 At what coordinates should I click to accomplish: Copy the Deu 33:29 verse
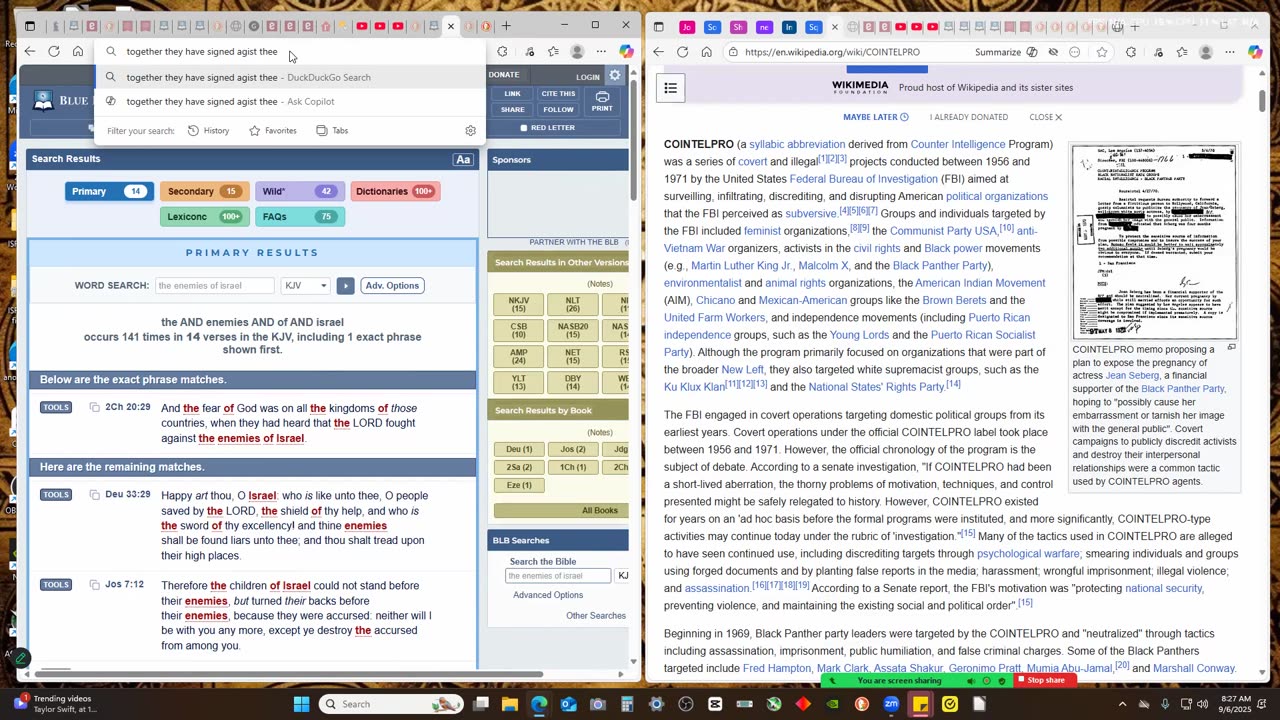point(95,495)
